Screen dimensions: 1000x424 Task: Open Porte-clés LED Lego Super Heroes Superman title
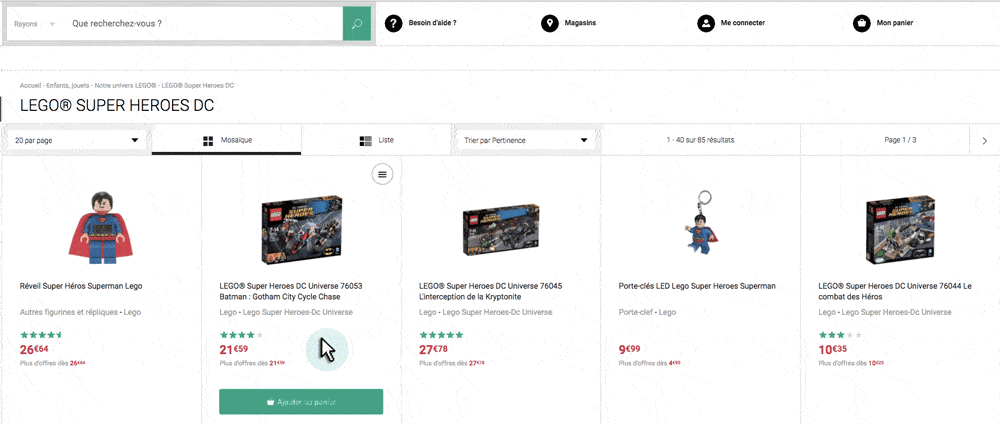click(x=697, y=286)
